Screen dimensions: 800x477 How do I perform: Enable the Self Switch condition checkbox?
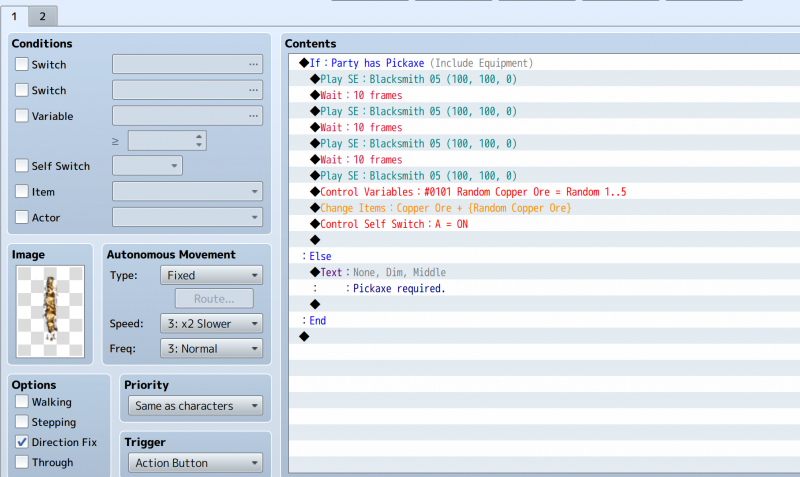point(21,165)
